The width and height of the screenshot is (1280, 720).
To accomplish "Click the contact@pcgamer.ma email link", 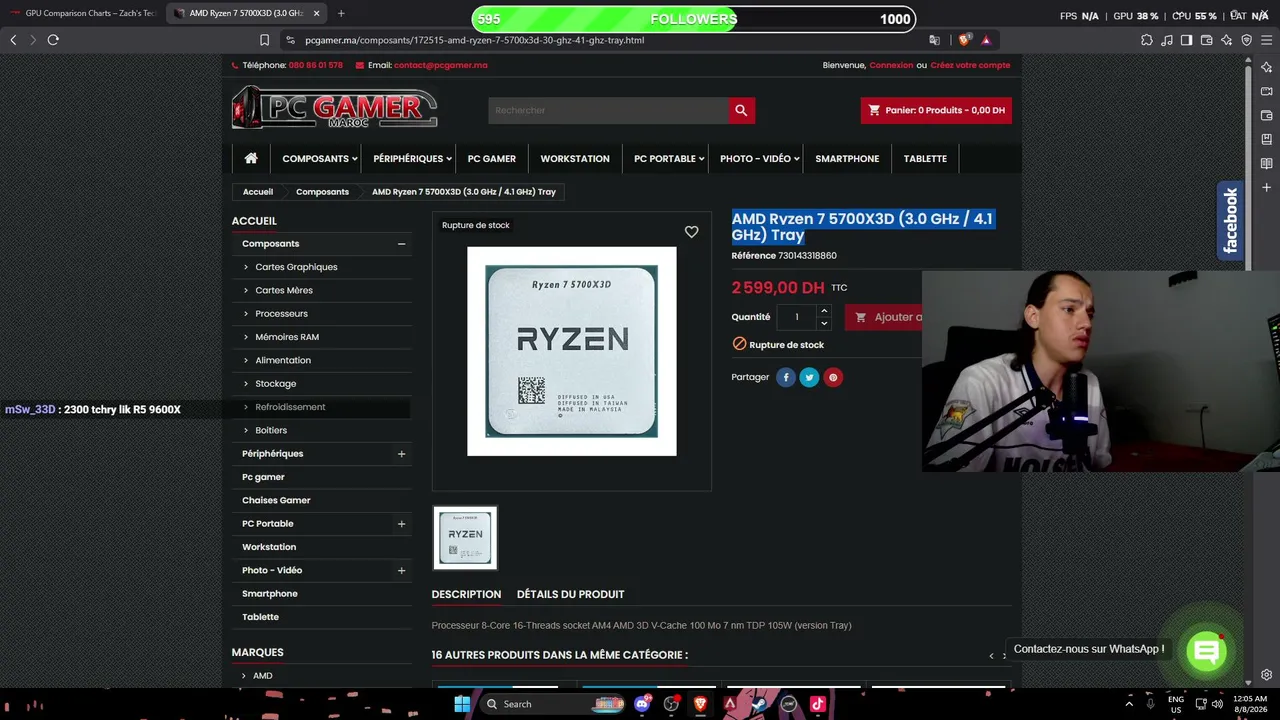I will 441,65.
